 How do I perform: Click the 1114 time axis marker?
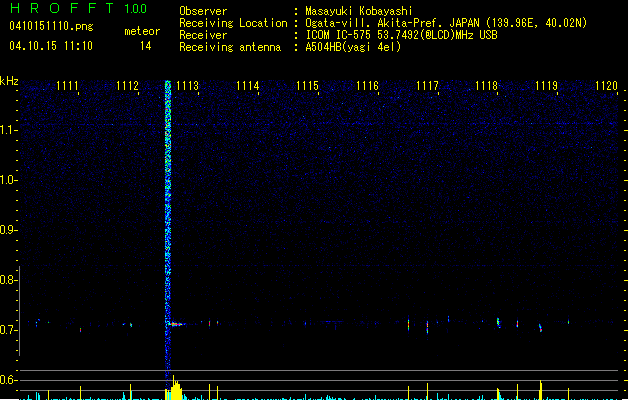pos(248,86)
